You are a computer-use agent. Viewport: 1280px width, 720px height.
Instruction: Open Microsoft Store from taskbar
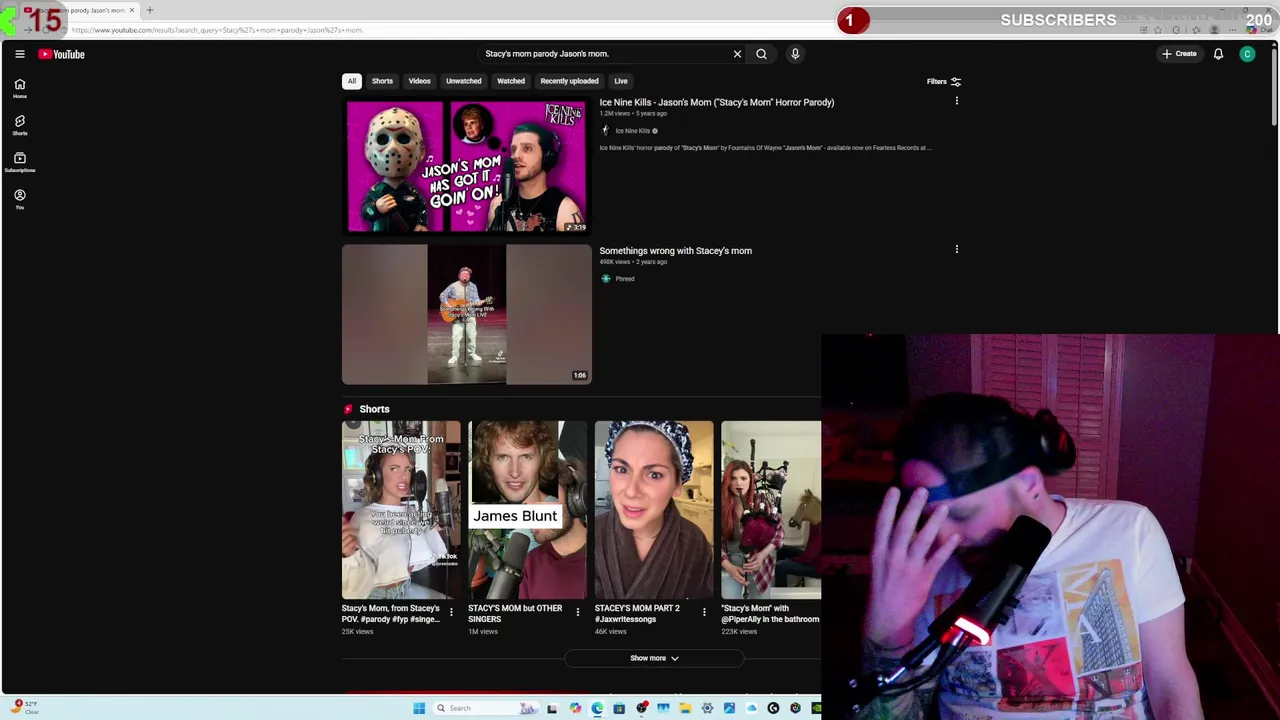click(619, 708)
